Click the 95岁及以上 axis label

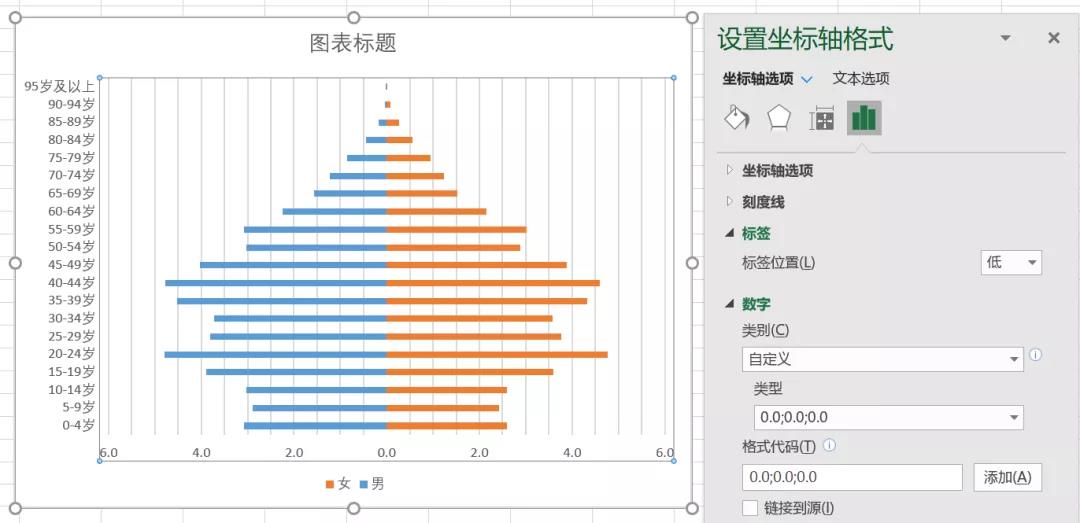click(60, 86)
